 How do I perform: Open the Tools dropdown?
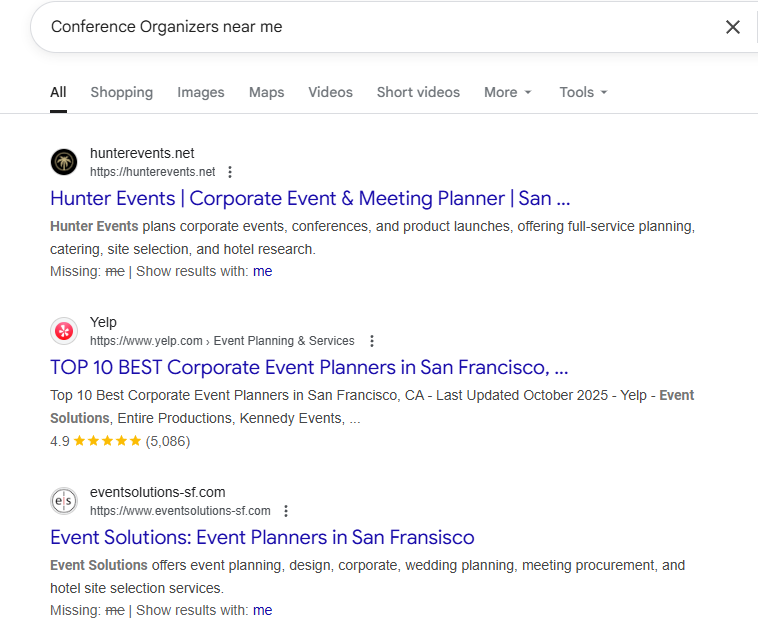(583, 92)
